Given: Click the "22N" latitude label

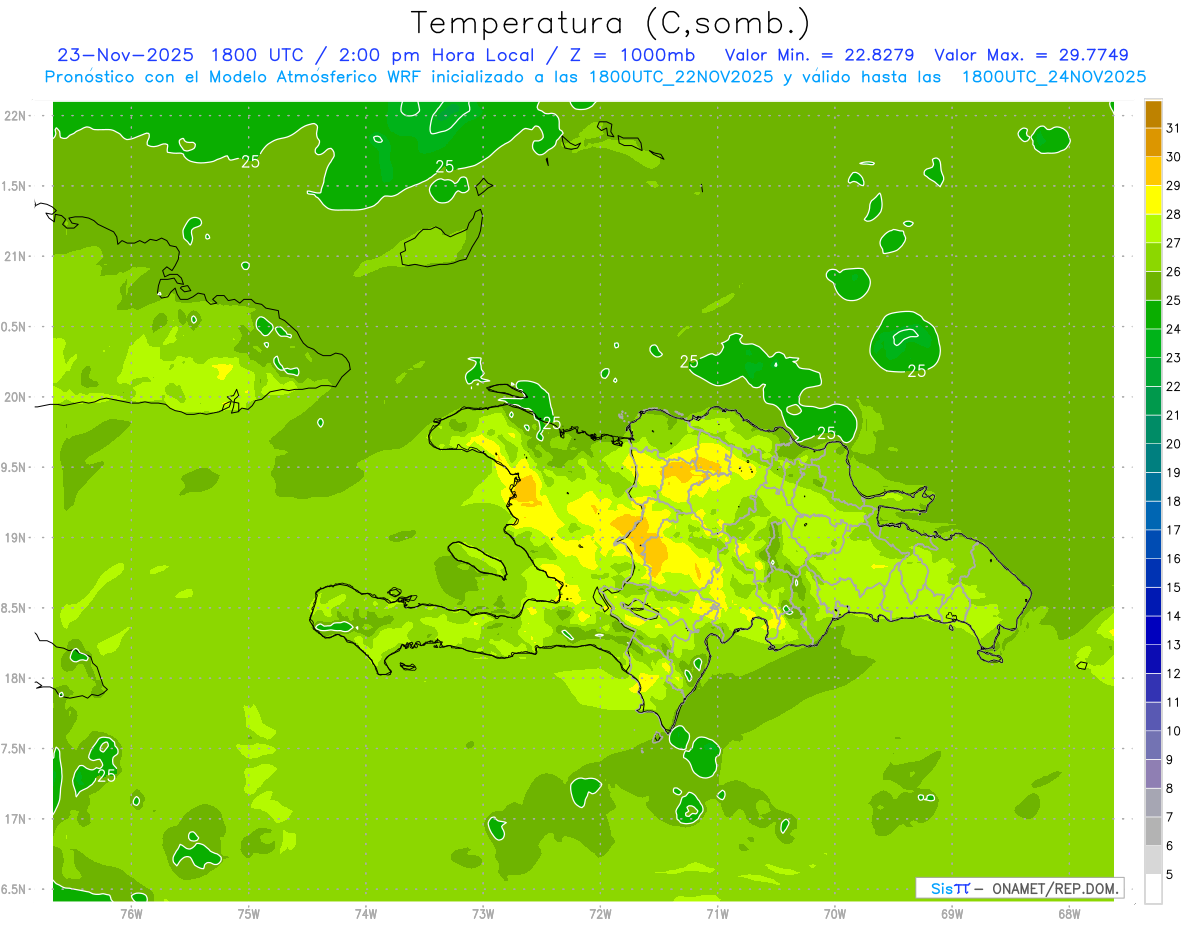Looking at the screenshot, I should [16, 116].
